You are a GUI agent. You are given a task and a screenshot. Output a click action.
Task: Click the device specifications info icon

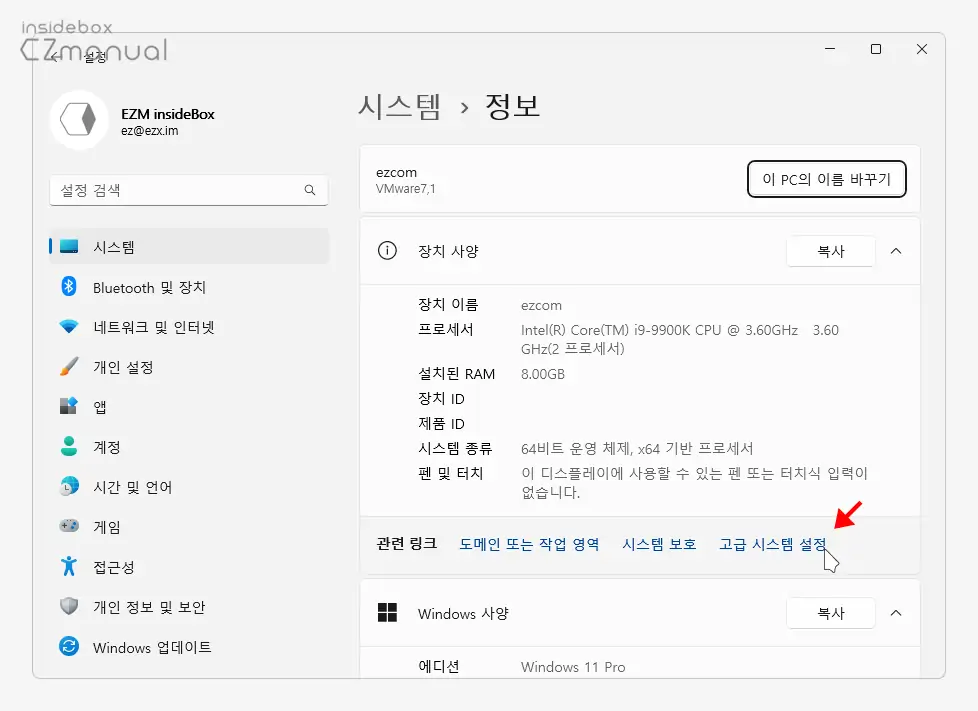pyautogui.click(x=387, y=251)
